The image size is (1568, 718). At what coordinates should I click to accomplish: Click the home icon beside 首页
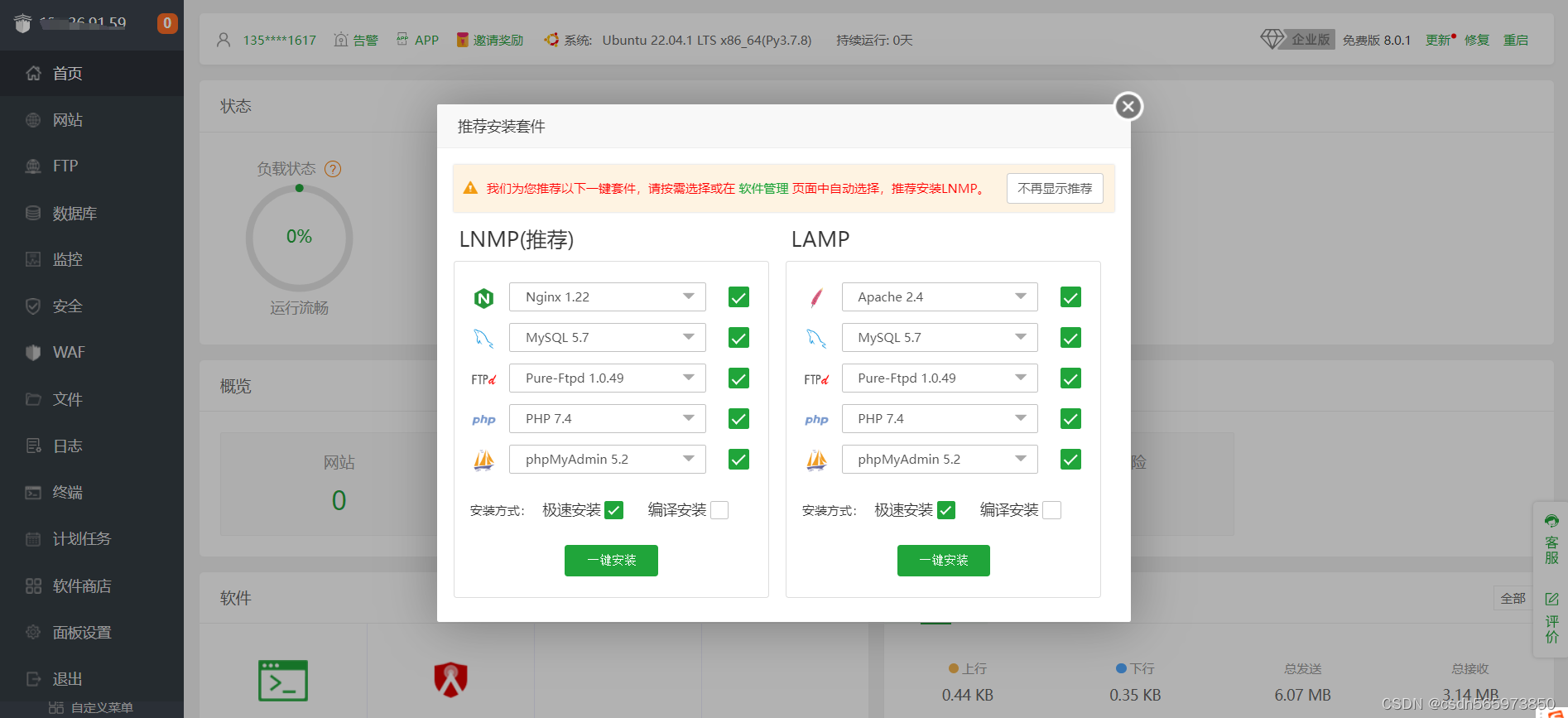(33, 73)
